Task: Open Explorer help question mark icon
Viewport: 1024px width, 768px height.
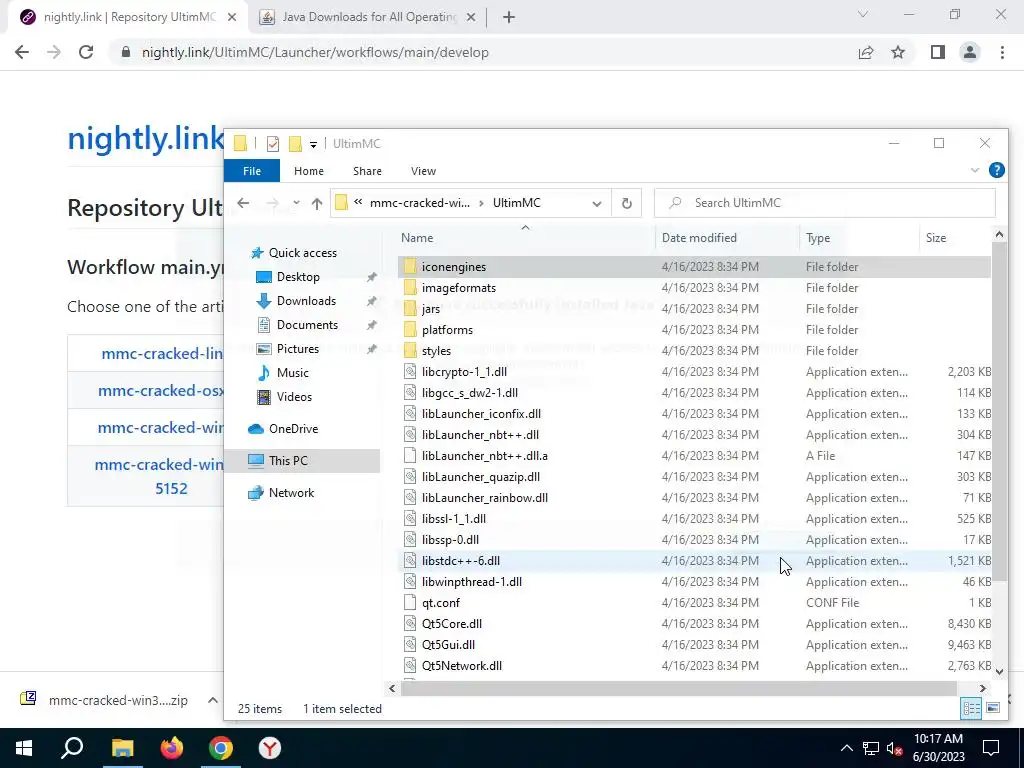Action: click(x=997, y=170)
